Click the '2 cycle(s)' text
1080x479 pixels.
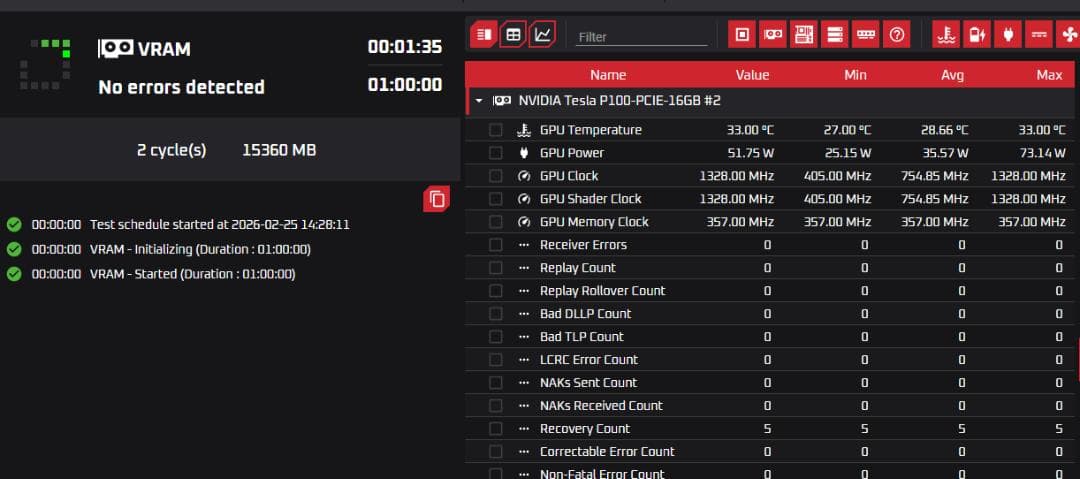[x=172, y=150]
